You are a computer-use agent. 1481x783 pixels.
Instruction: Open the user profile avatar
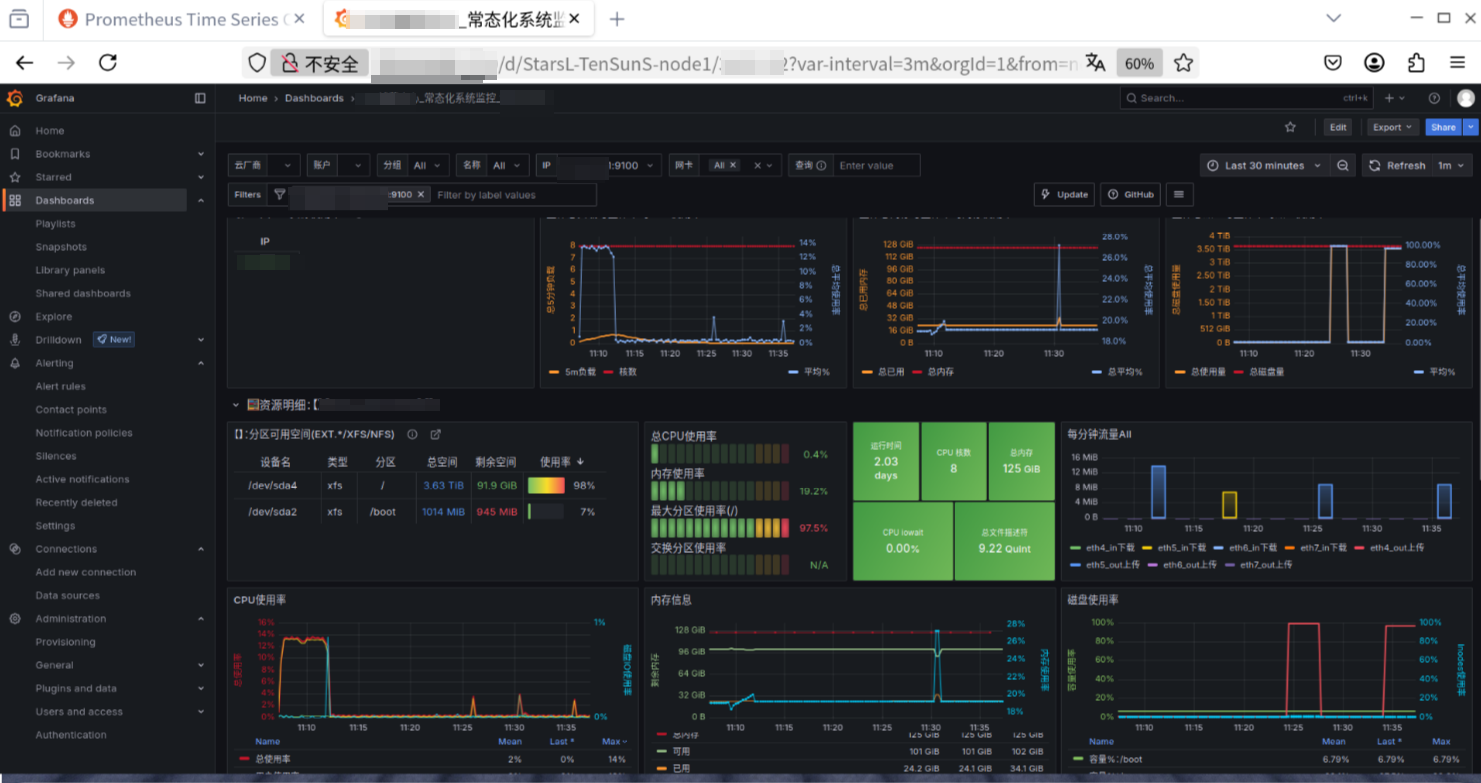[x=1466, y=97]
